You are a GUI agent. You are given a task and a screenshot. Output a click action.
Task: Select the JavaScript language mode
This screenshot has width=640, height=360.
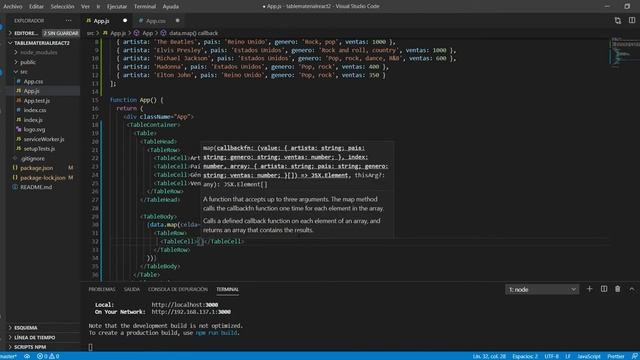pyautogui.click(x=589, y=356)
